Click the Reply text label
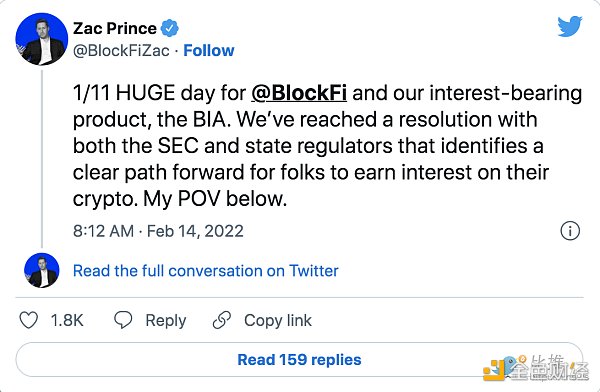The height and width of the screenshot is (392, 600). tap(166, 320)
